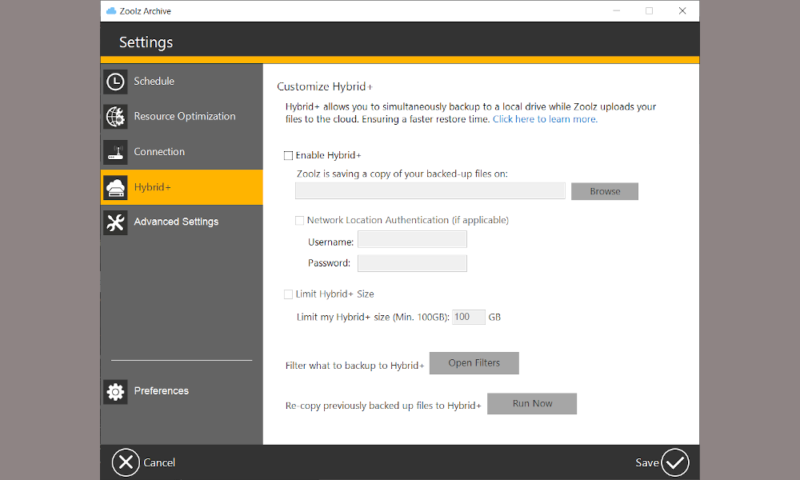Tick the Limit Hybrid+ Size checkbox
This screenshot has height=480, width=800.
point(288,294)
